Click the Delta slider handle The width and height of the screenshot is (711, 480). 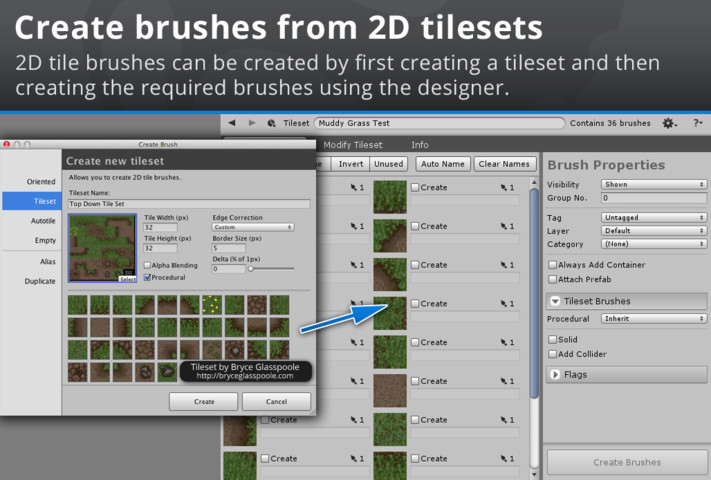tap(251, 269)
